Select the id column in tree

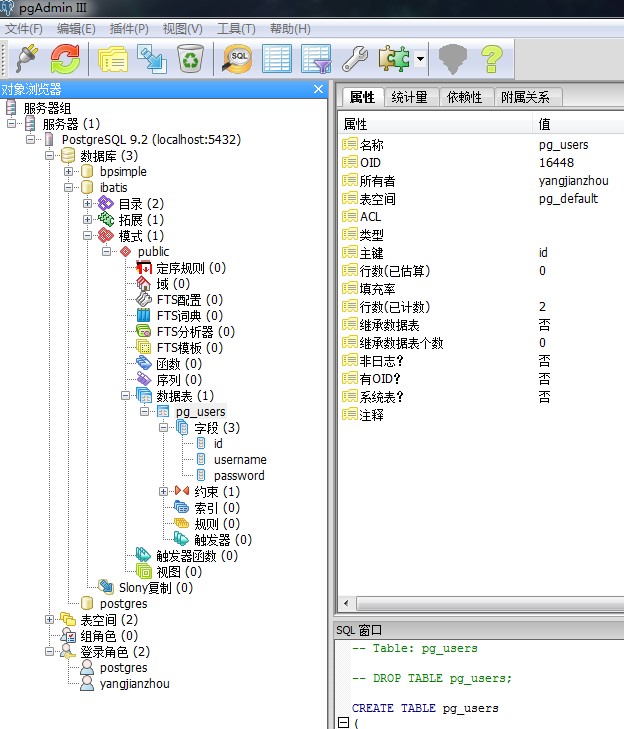(218, 444)
